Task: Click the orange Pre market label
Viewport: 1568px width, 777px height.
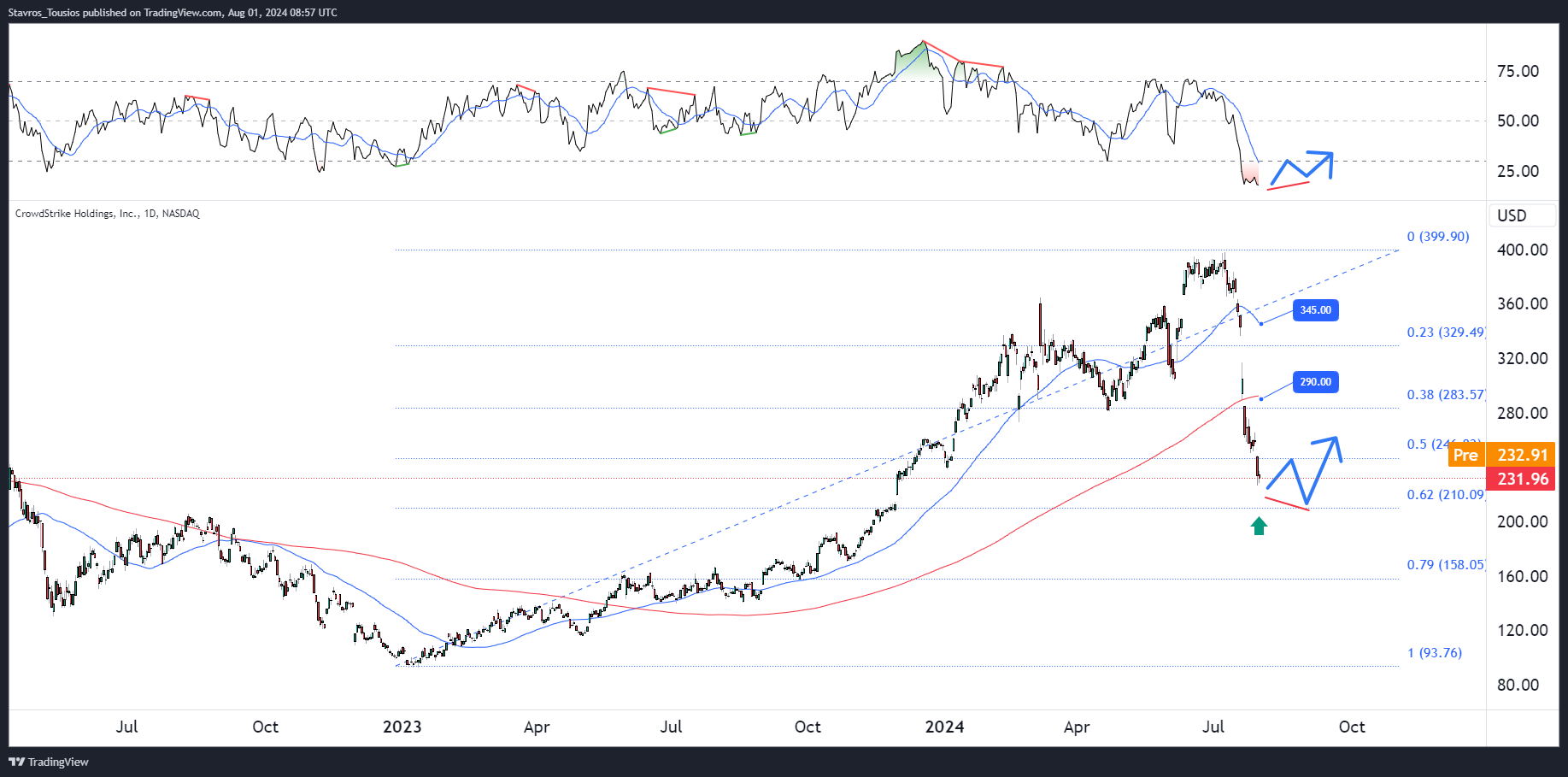Action: 1465,455
